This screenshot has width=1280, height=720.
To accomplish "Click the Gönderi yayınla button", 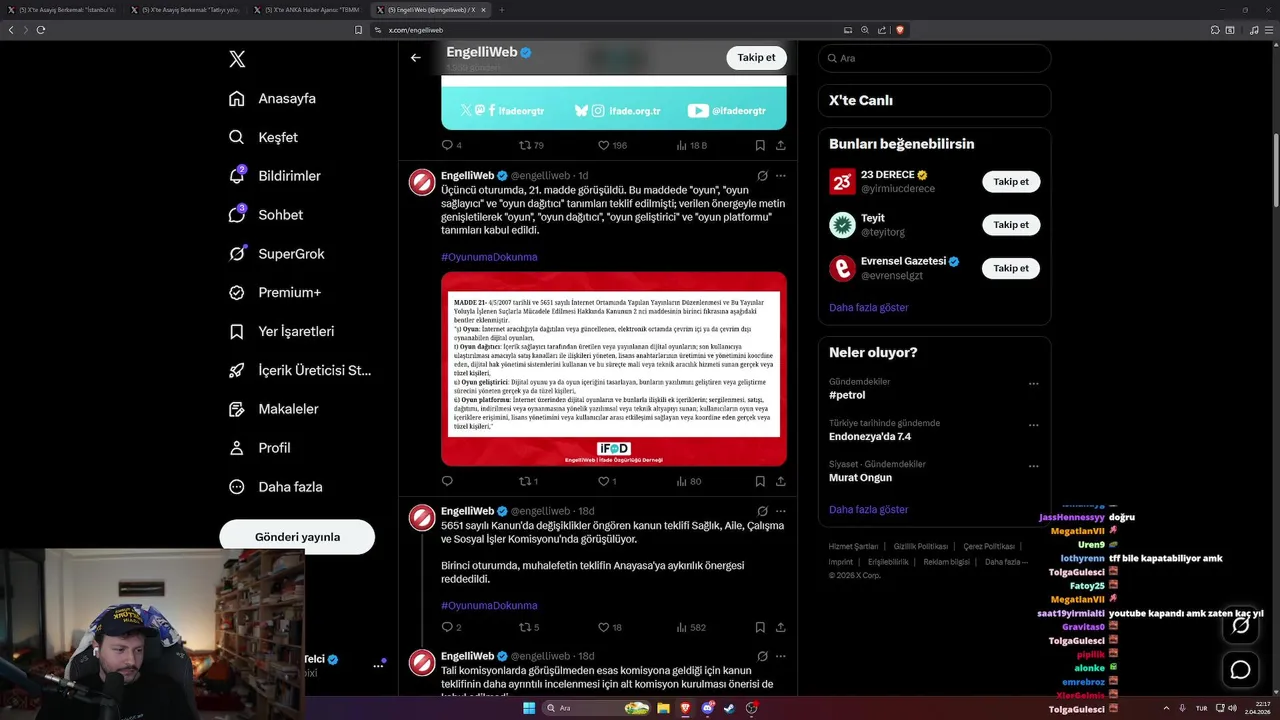I will [x=297, y=537].
